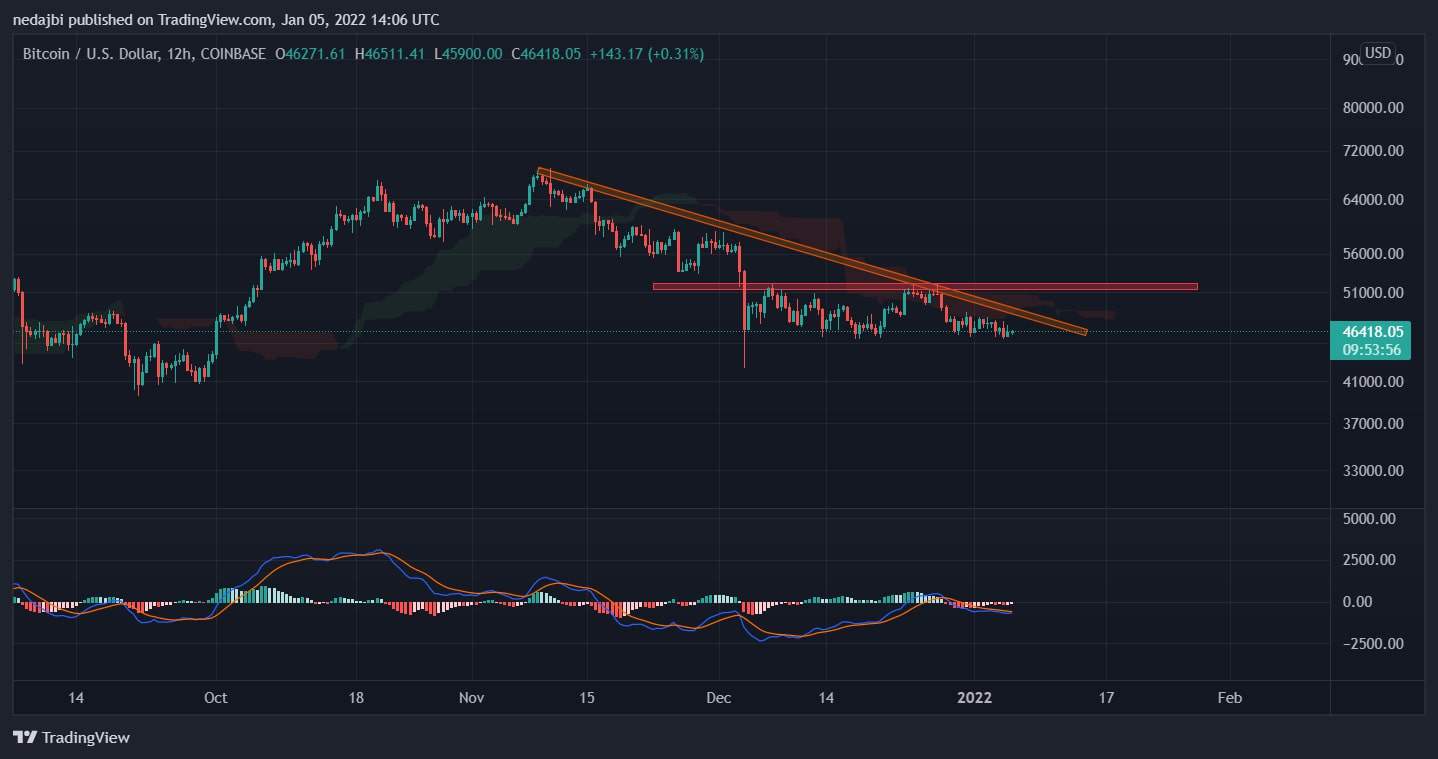Click the countdown timer 09:53:56
The image size is (1438, 759).
tap(1373, 349)
